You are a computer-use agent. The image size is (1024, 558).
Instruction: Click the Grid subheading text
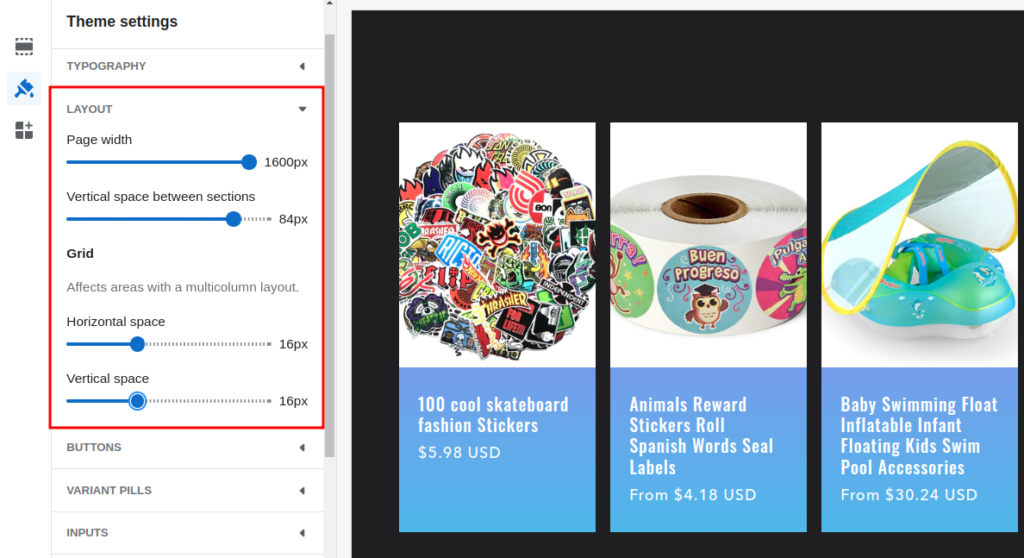[80, 254]
